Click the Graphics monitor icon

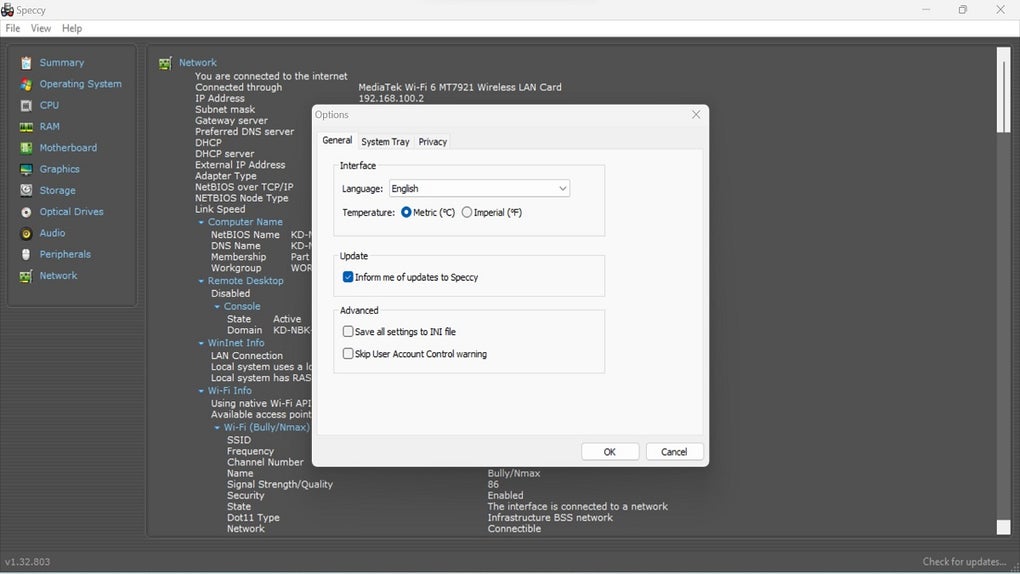[x=26, y=169]
